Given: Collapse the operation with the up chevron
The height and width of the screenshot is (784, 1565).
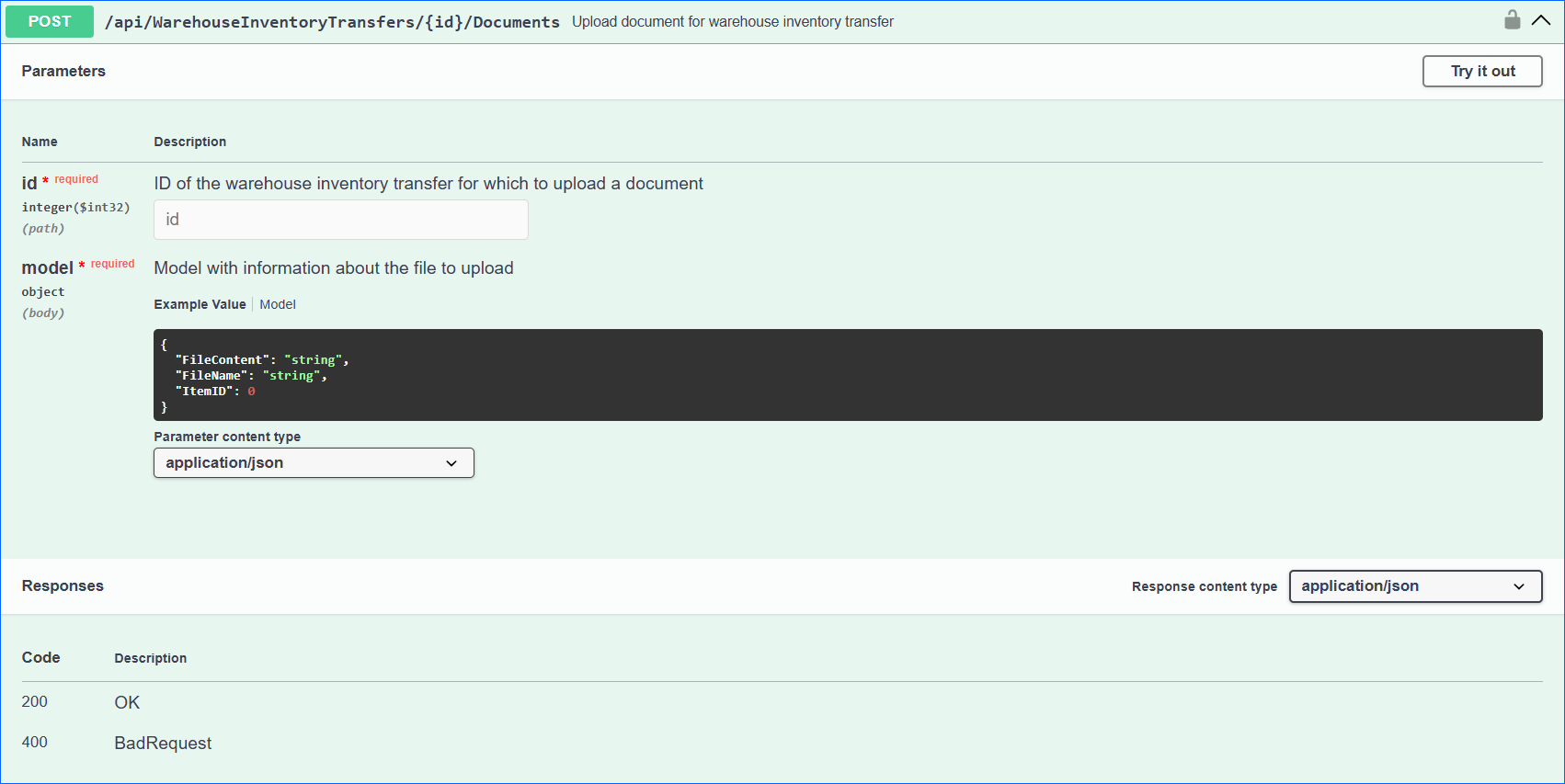Looking at the screenshot, I should [x=1541, y=20].
